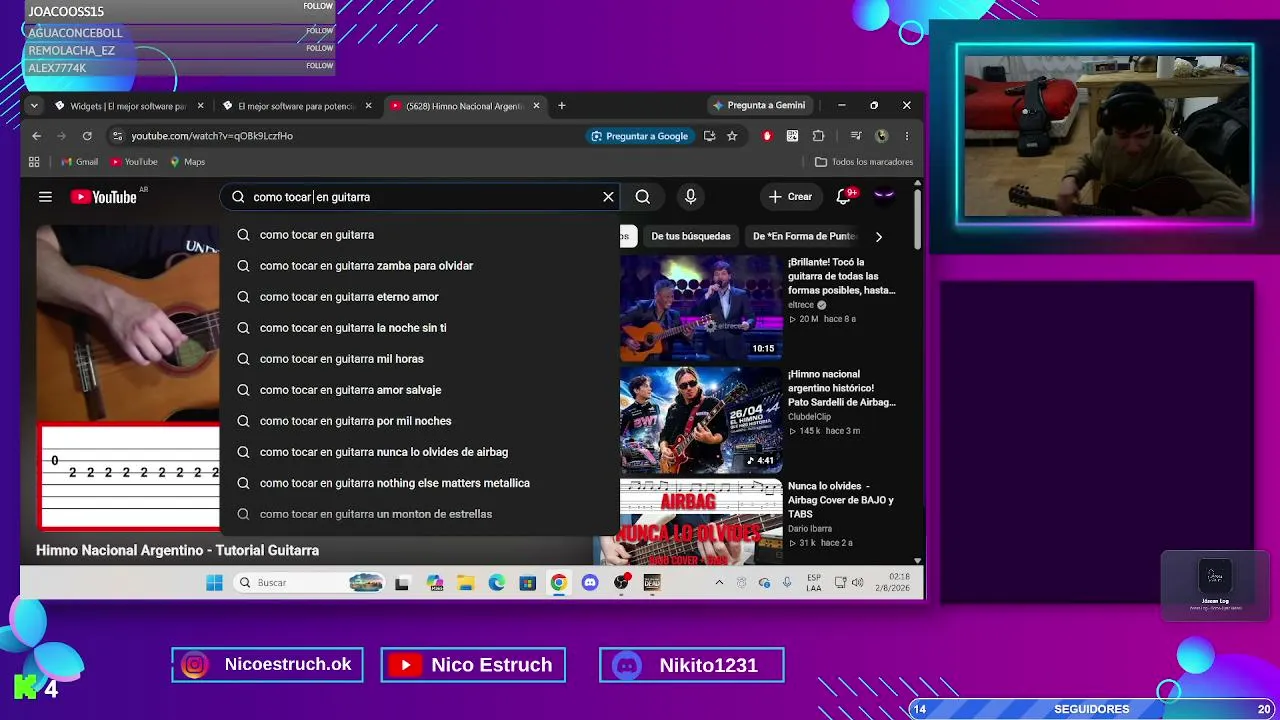The image size is (1280, 720).
Task: Choose suggestion 'como tocar en guitarra mil horas'
Action: [420, 359]
